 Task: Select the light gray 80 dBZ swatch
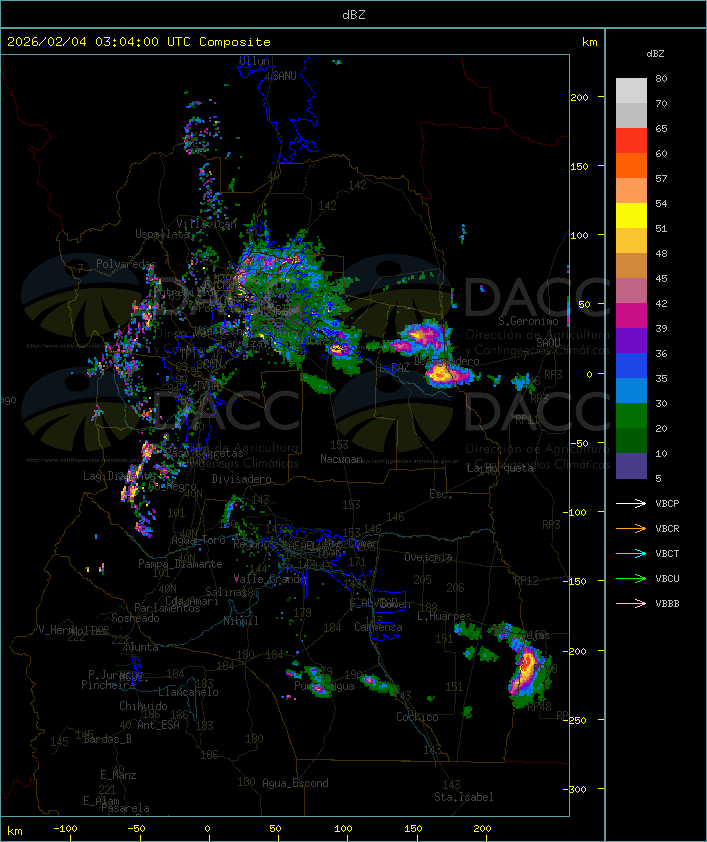pos(631,90)
